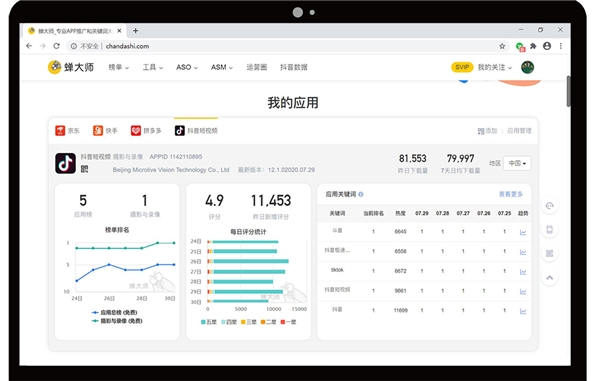Screen dimensions: 600x381
Task: Click the SVIP badge
Action: [x=462, y=67]
